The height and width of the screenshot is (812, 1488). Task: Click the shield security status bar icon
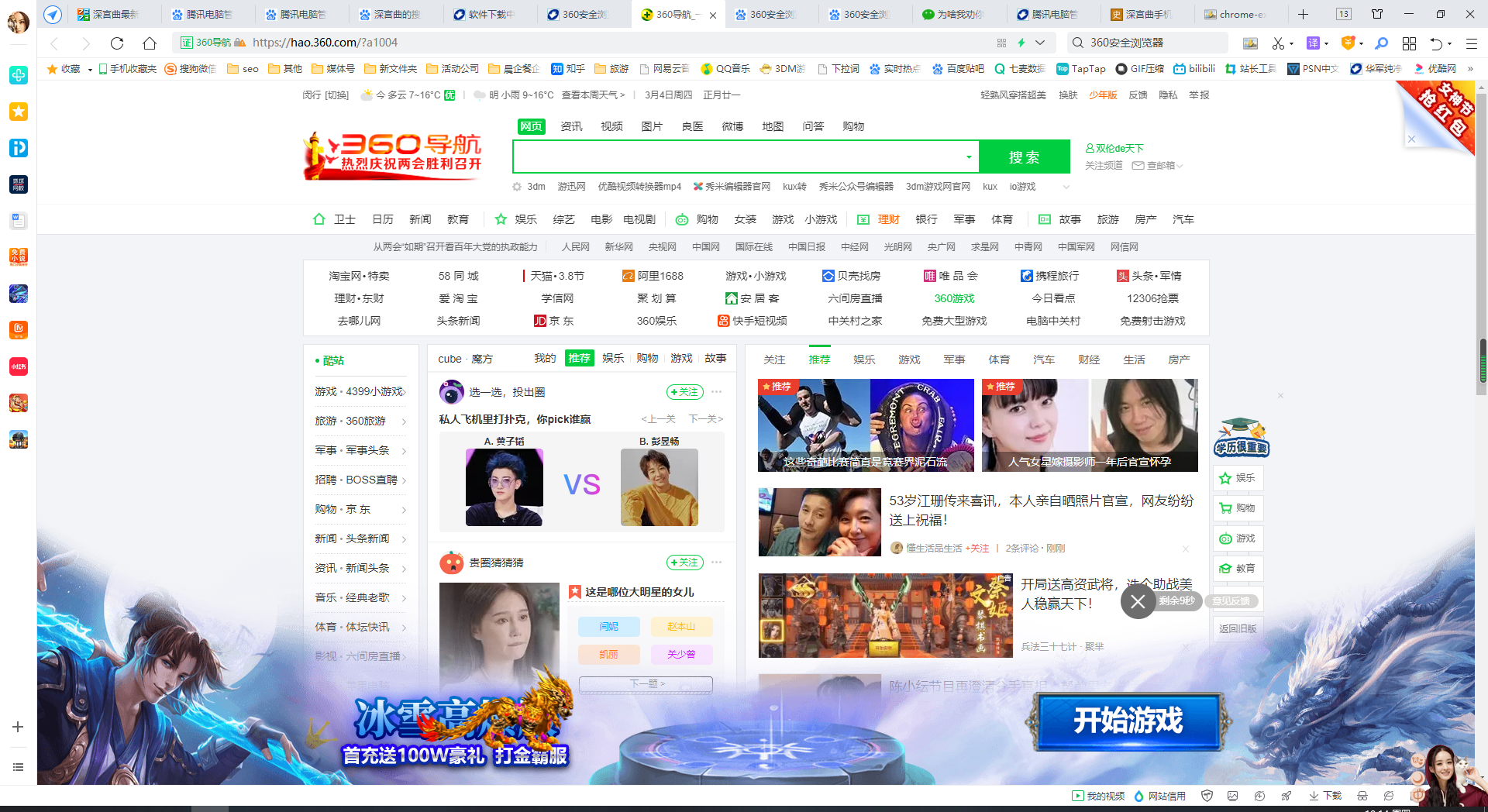tap(1207, 796)
